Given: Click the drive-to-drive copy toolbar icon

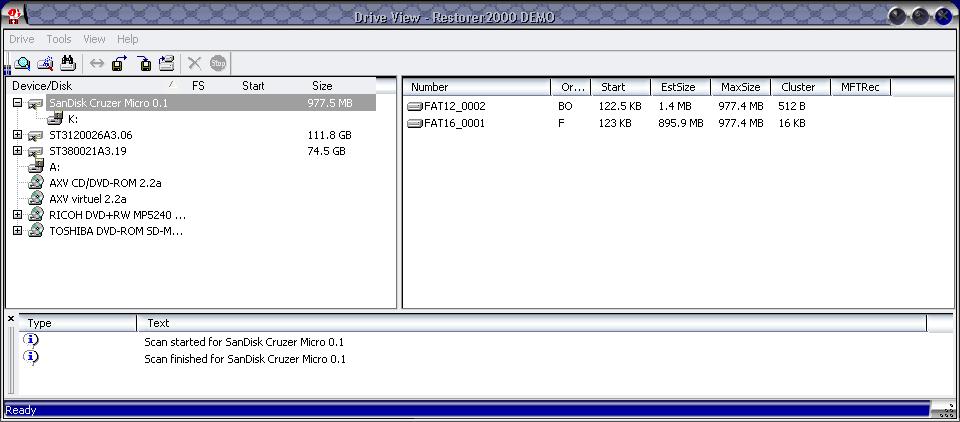Looking at the screenshot, I should point(167,62).
